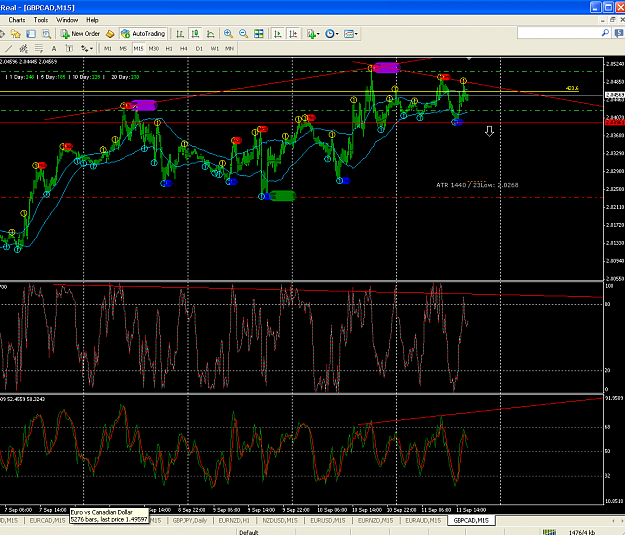Switch to the EURAUD,M15 chart tab
Screen dimensions: 625x535
point(423,521)
